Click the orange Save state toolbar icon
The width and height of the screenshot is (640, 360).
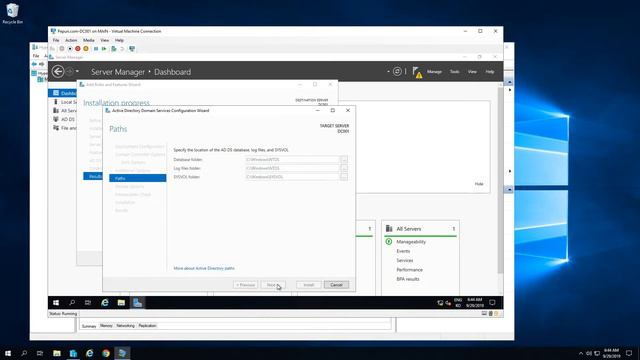click(x=86, y=49)
